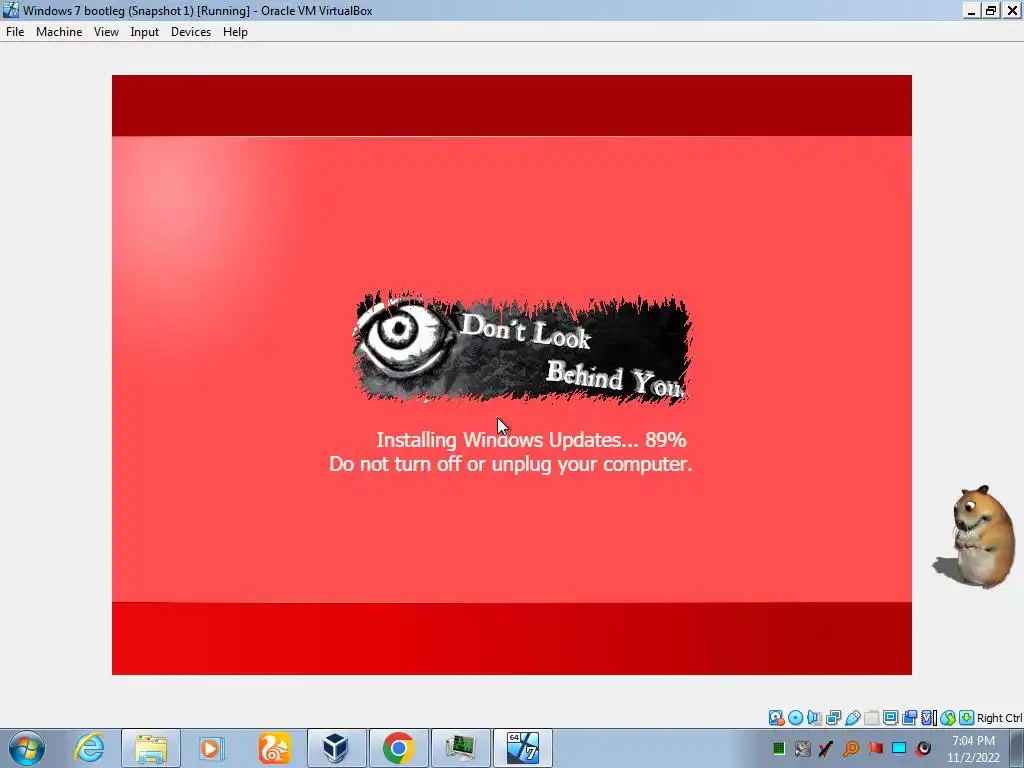Click the keyboard capture green arrow icon
The width and height of the screenshot is (1024, 768).
pos(967,718)
